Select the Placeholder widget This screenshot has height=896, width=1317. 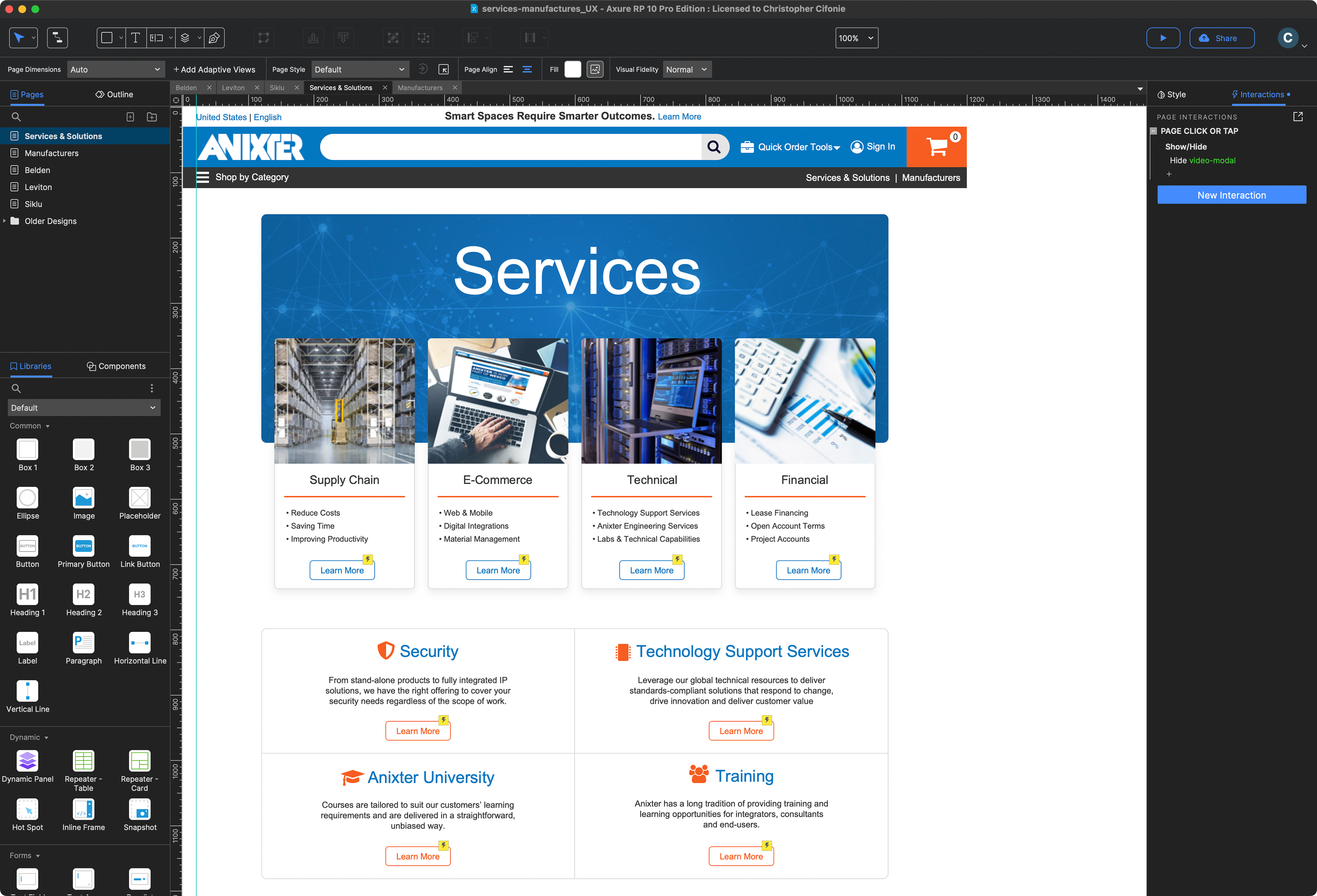(x=140, y=503)
